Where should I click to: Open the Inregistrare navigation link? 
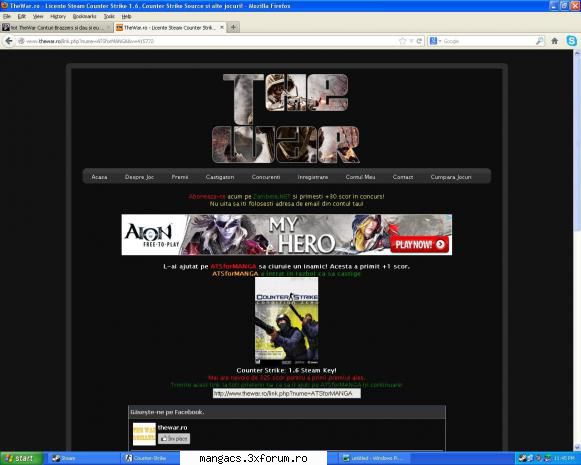[313, 177]
